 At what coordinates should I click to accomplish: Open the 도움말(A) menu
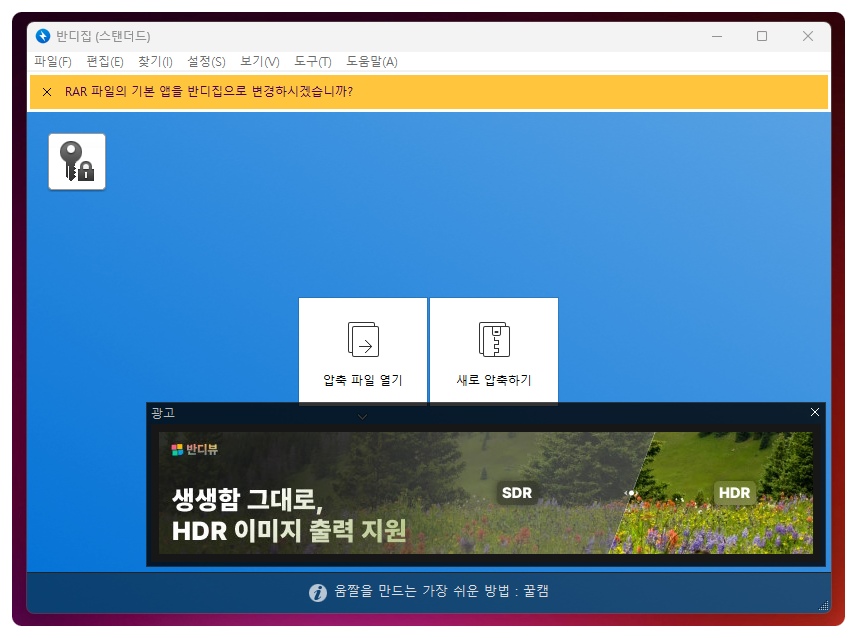[x=372, y=61]
